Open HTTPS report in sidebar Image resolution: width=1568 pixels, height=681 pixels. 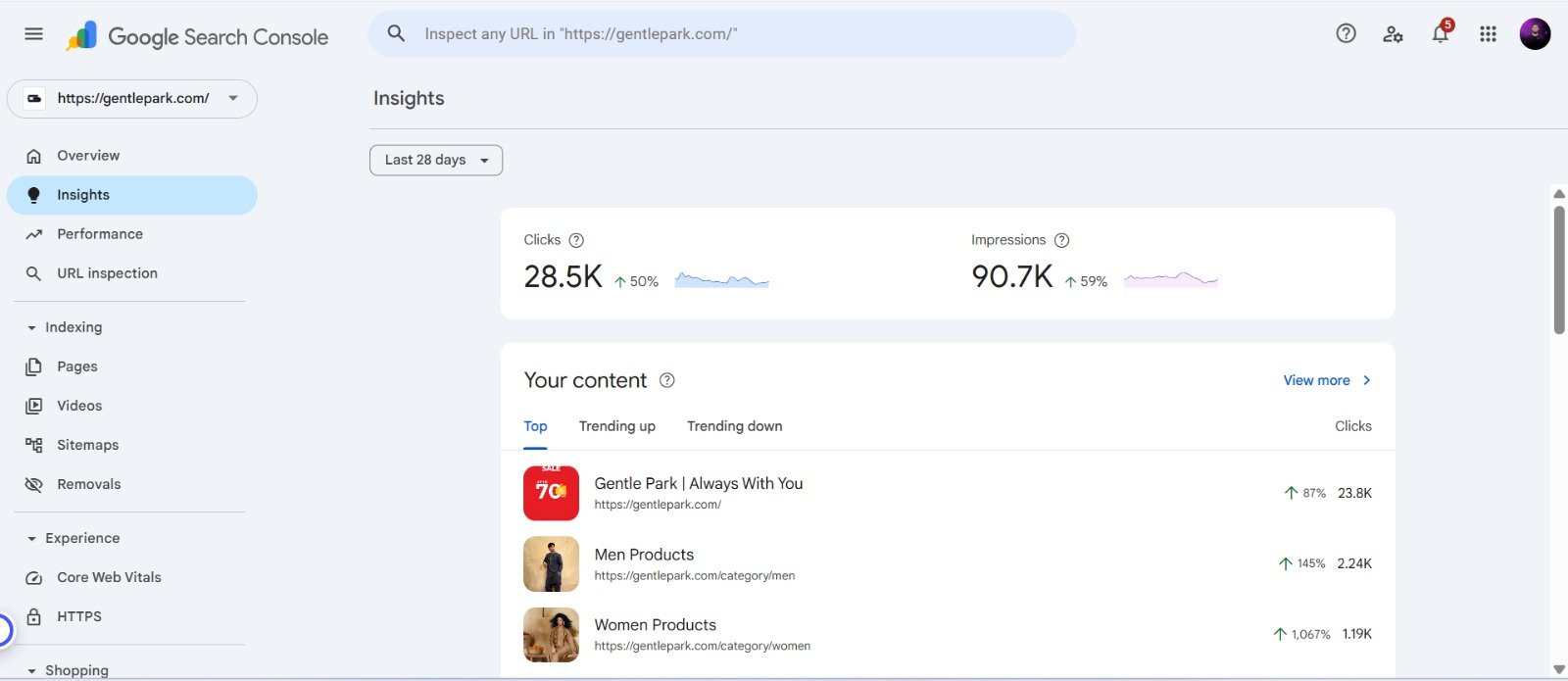tap(132, 616)
